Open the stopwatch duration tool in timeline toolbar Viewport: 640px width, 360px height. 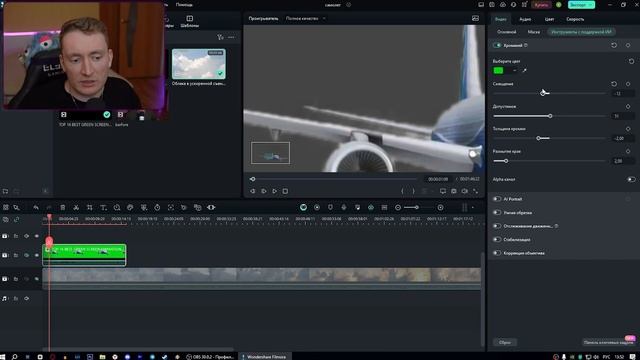[x=157, y=207]
